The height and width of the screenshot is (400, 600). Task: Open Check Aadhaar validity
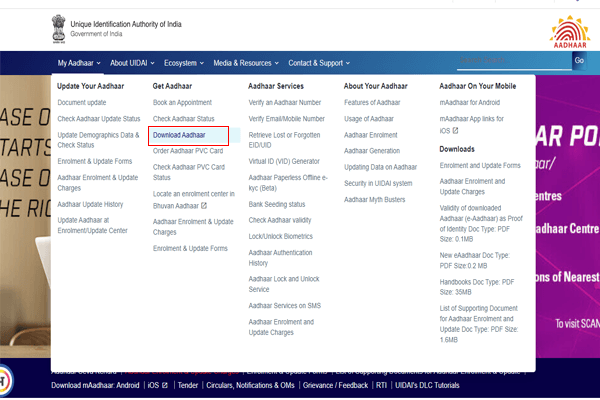tap(280, 220)
